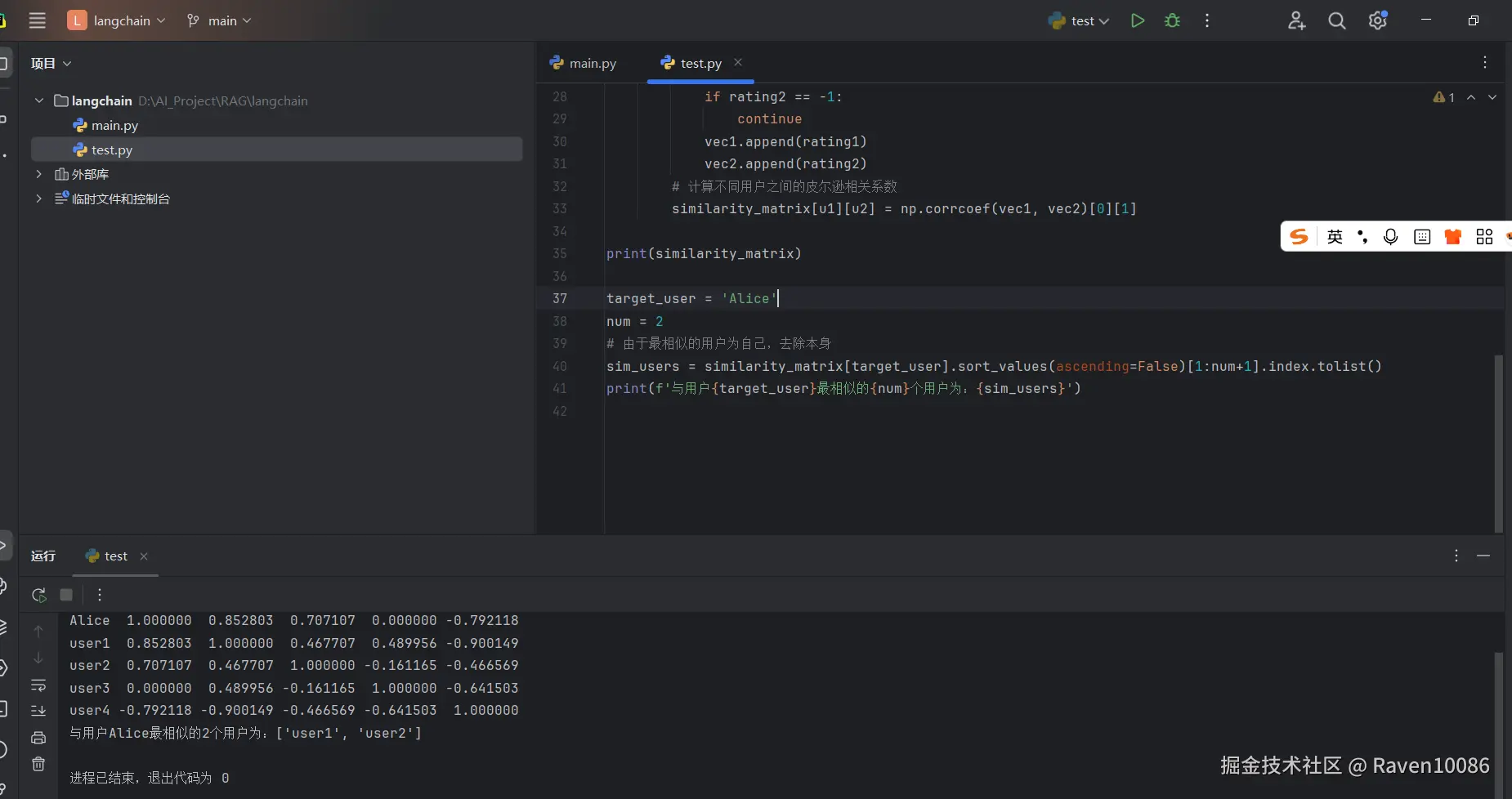
Task: Open IDE settings gear
Action: pos(1378,20)
